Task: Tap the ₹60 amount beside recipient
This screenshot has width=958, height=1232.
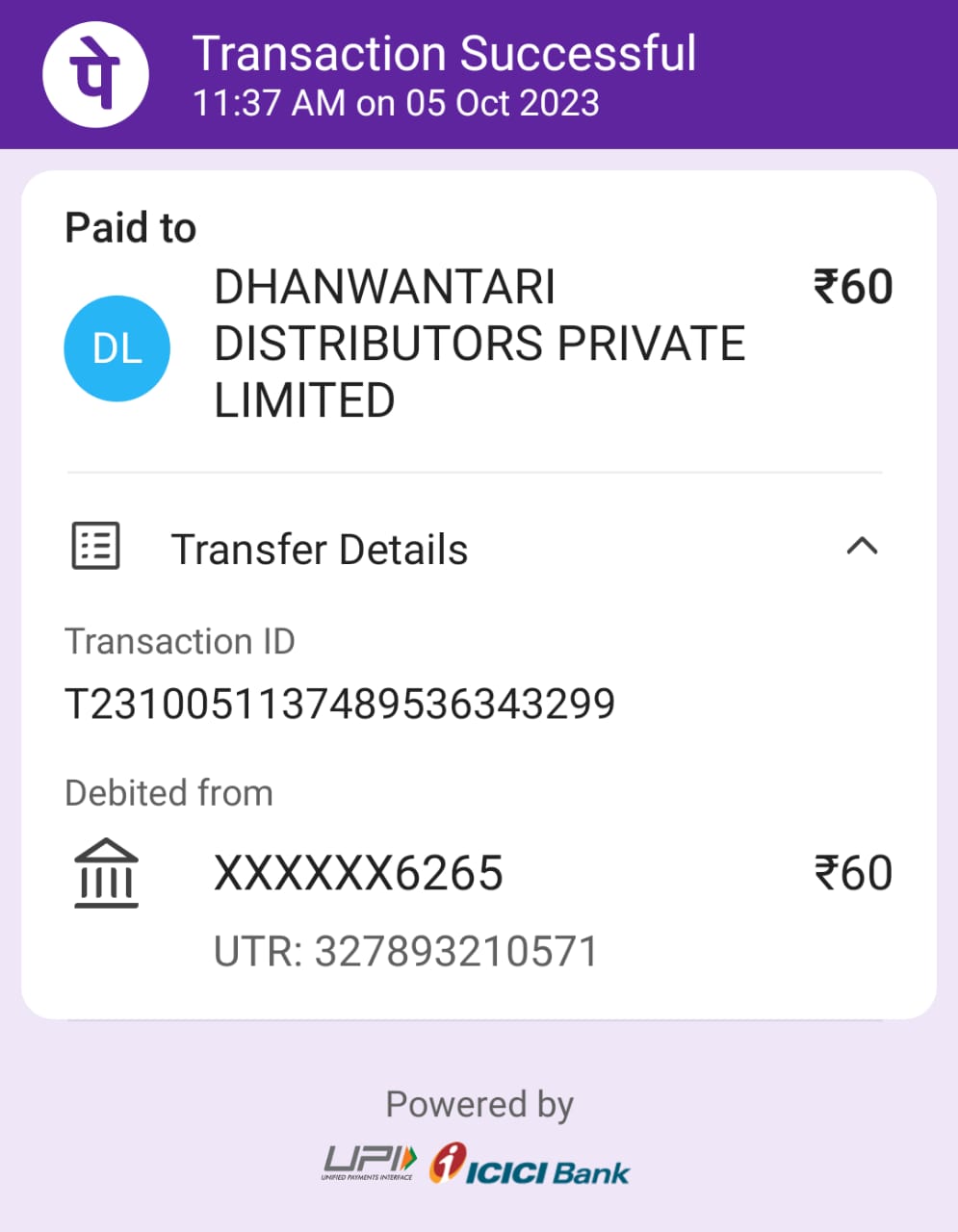Action: click(853, 287)
